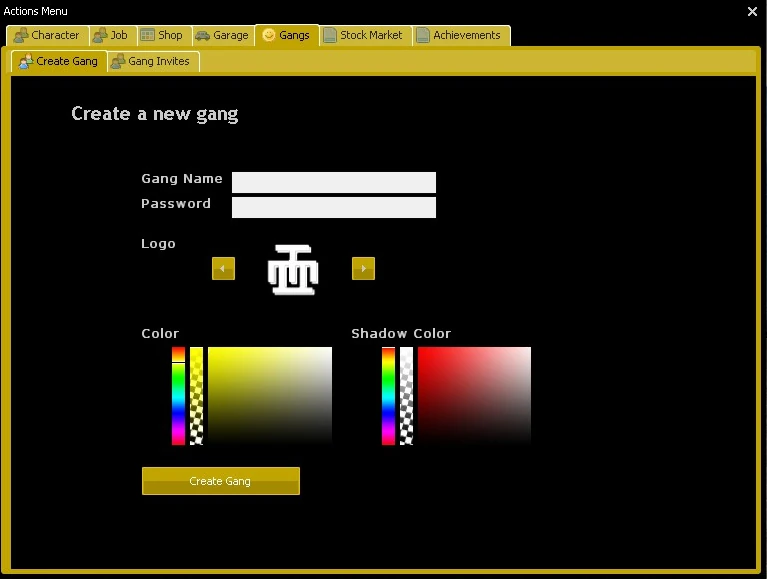Go to the Garage tab

224,35
